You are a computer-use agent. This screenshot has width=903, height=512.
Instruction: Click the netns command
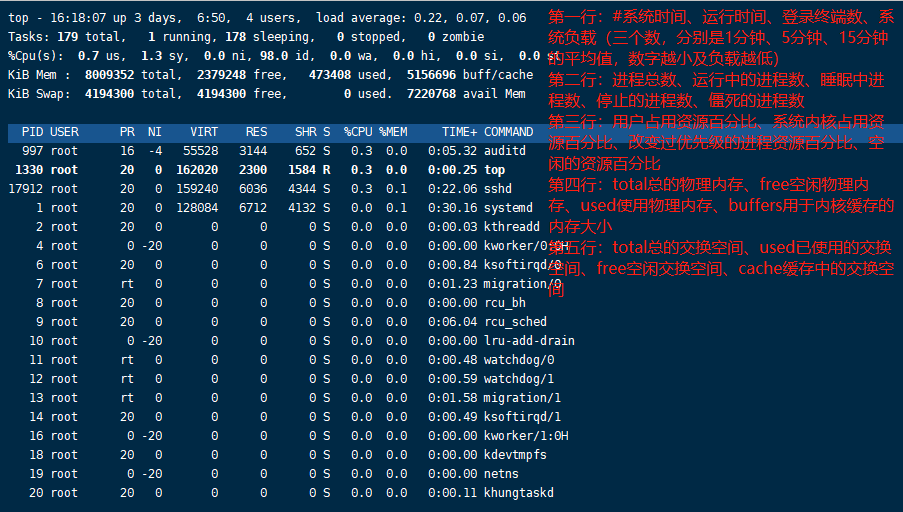pos(502,474)
